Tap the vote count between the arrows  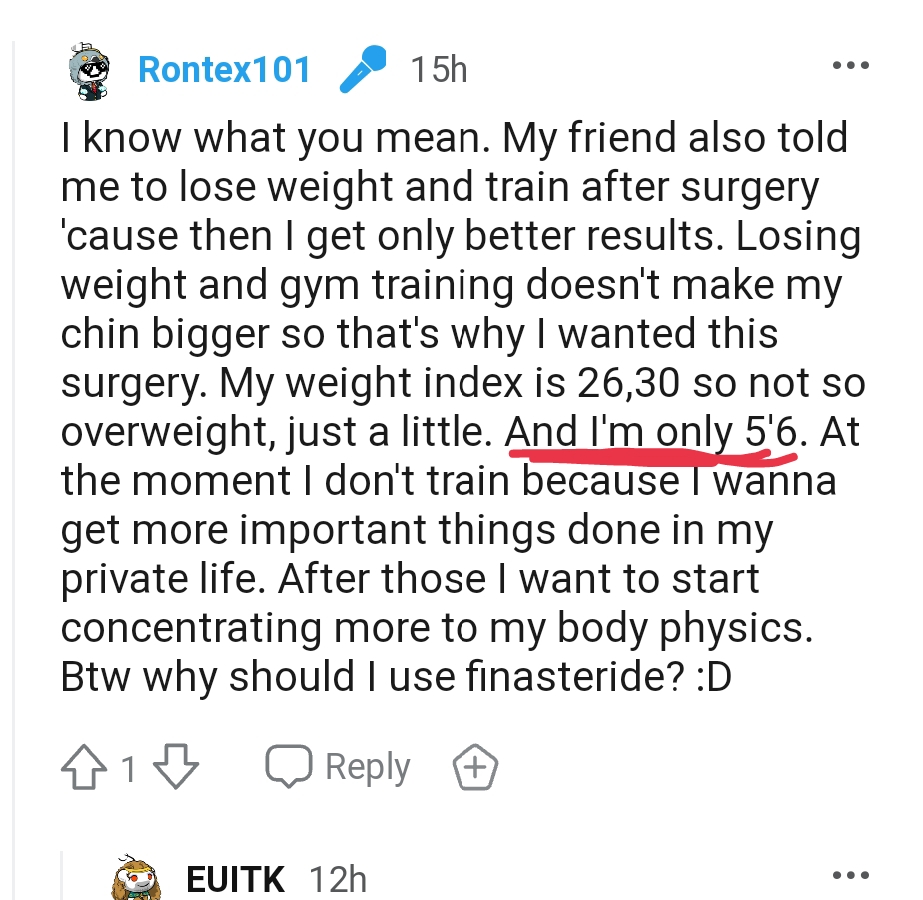[x=129, y=768]
